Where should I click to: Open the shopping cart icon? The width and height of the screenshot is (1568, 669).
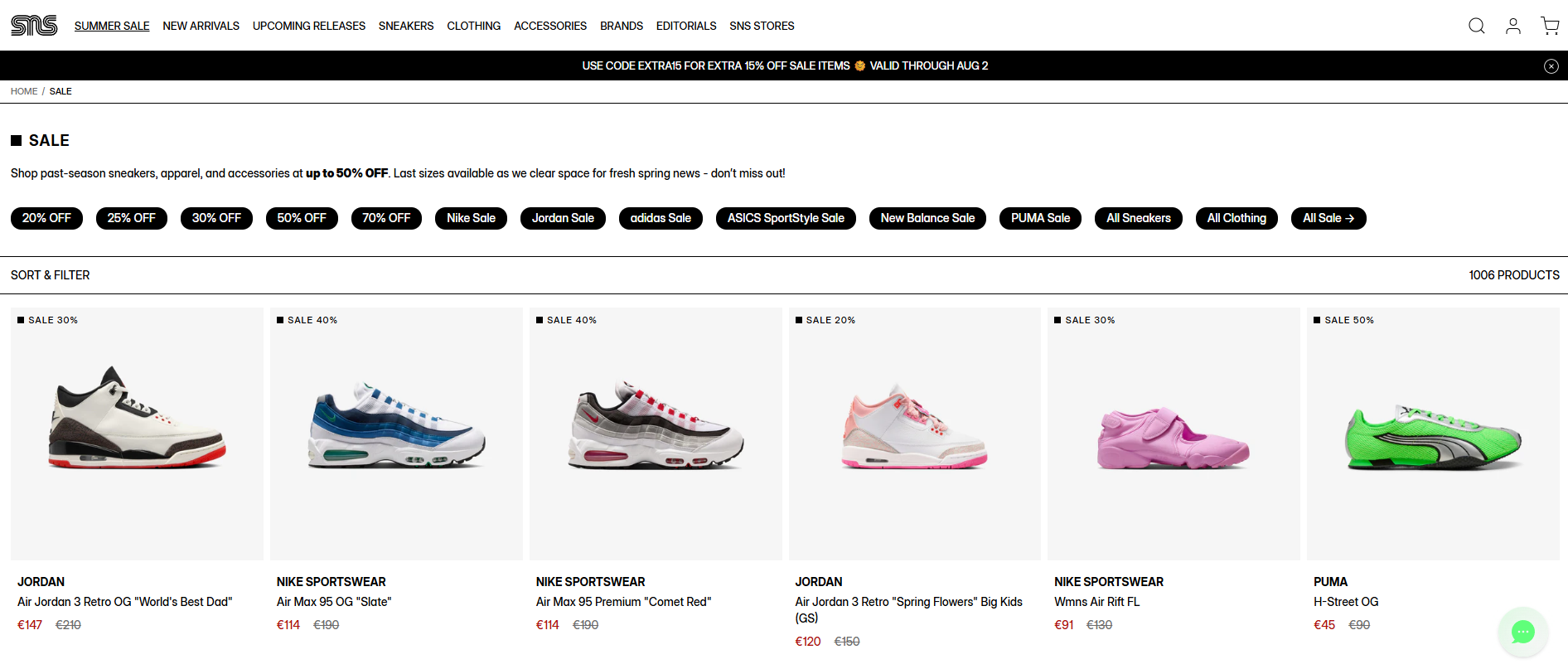1550,26
